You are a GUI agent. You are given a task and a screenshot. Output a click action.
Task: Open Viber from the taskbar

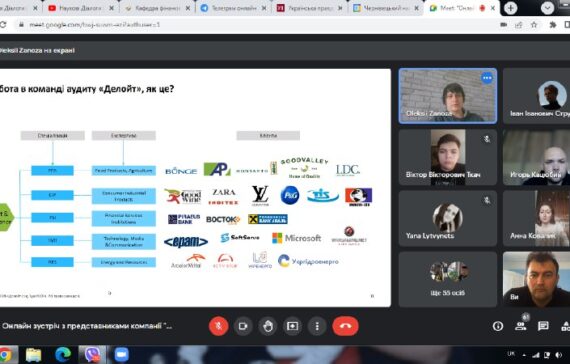tap(93, 355)
